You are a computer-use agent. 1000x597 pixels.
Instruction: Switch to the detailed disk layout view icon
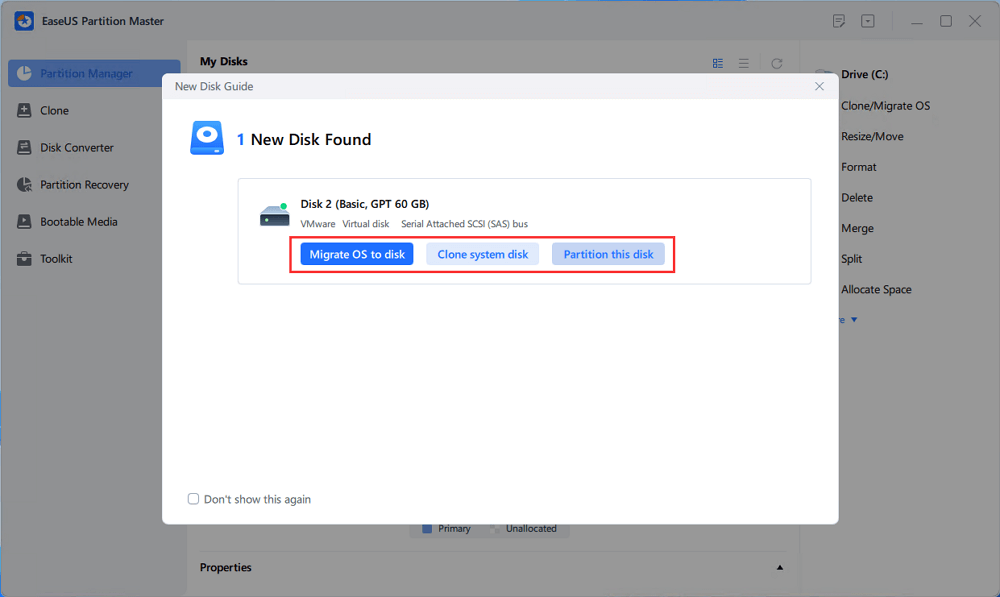tap(718, 63)
